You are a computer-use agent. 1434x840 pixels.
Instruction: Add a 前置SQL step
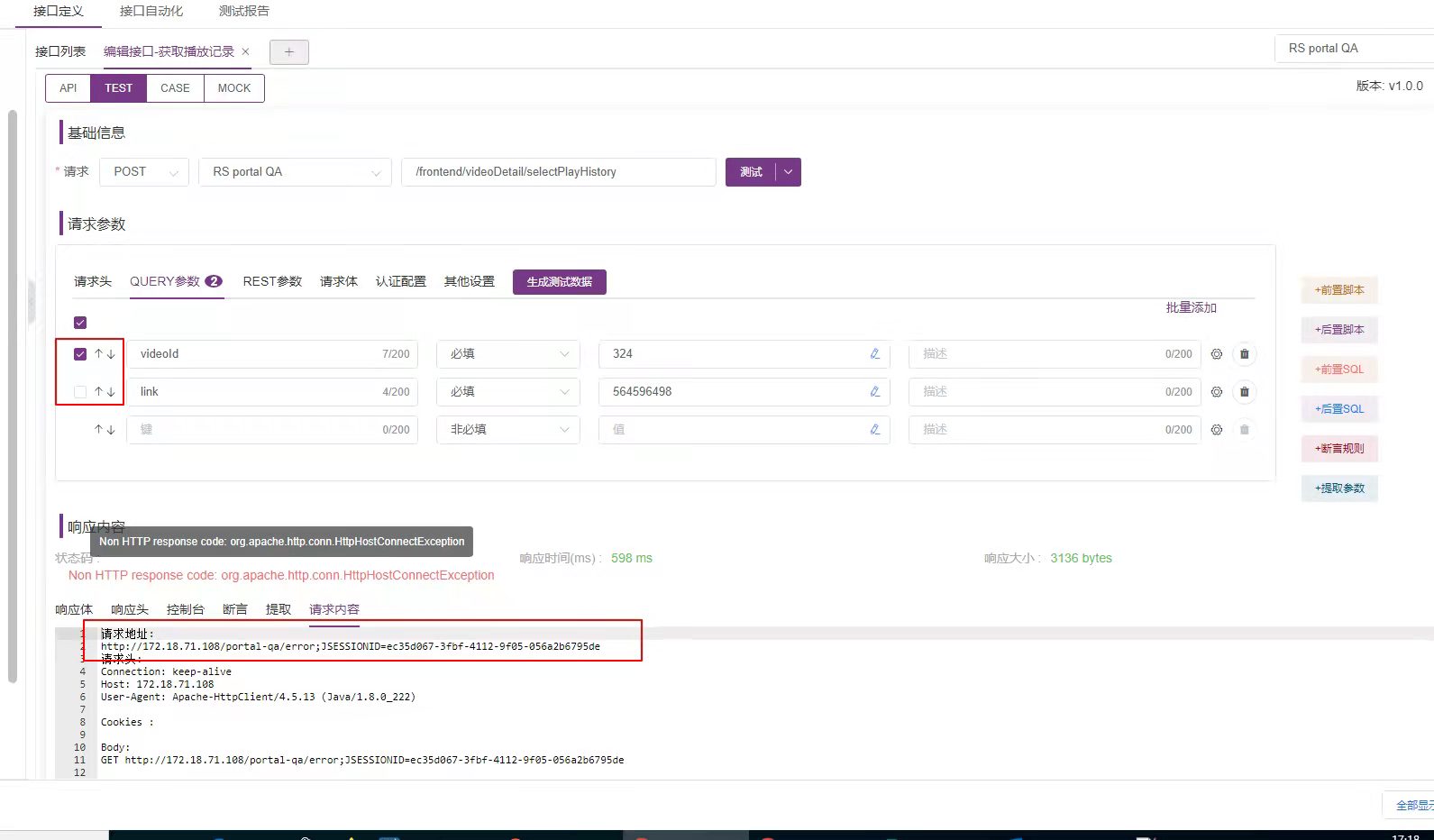tap(1339, 370)
